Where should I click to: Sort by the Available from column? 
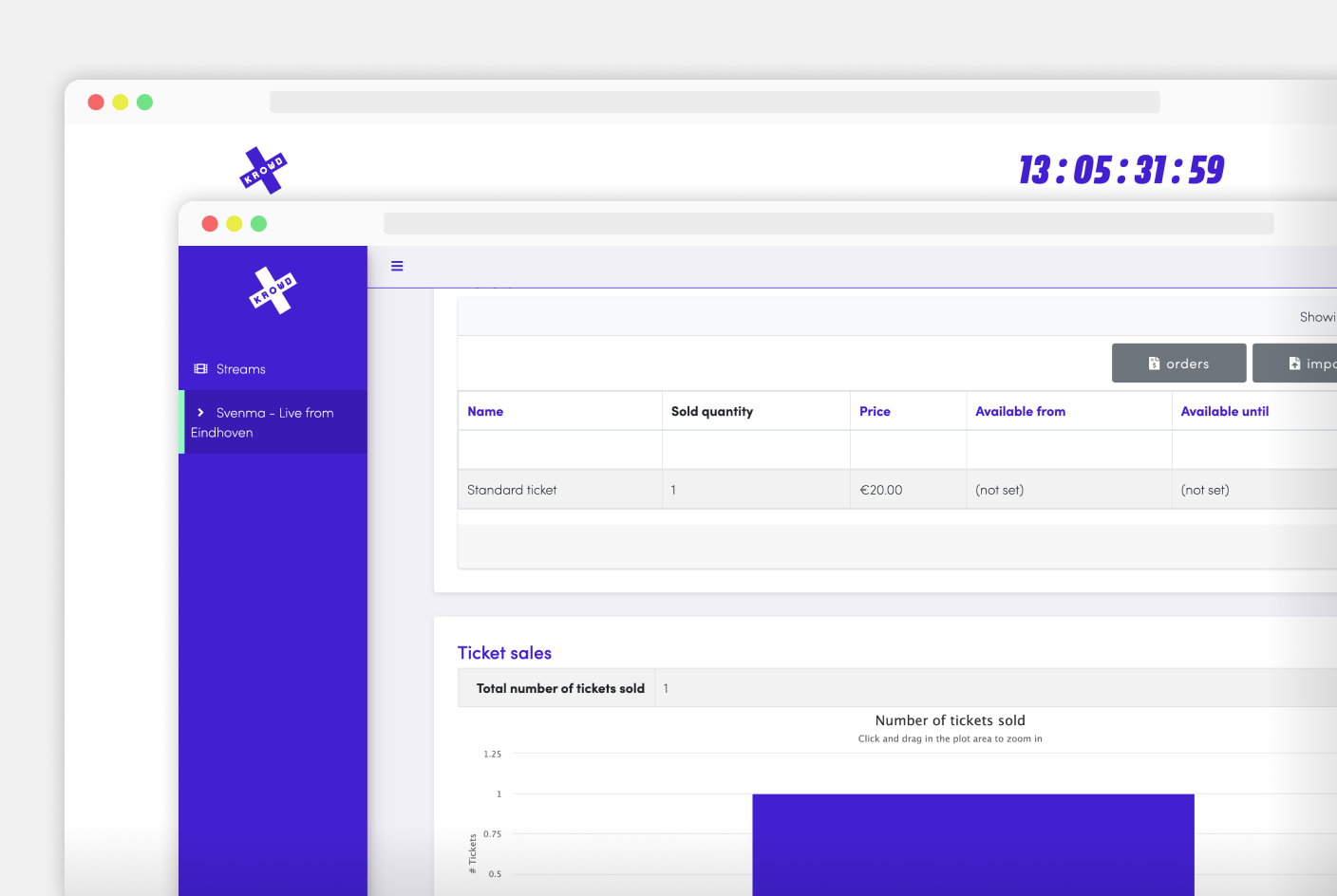point(1020,411)
